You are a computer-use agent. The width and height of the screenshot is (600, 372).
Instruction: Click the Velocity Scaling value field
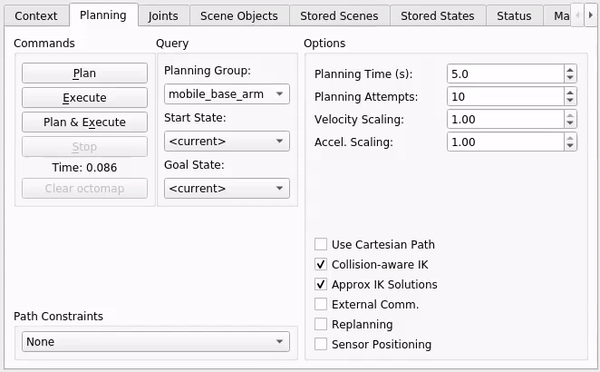[505, 119]
